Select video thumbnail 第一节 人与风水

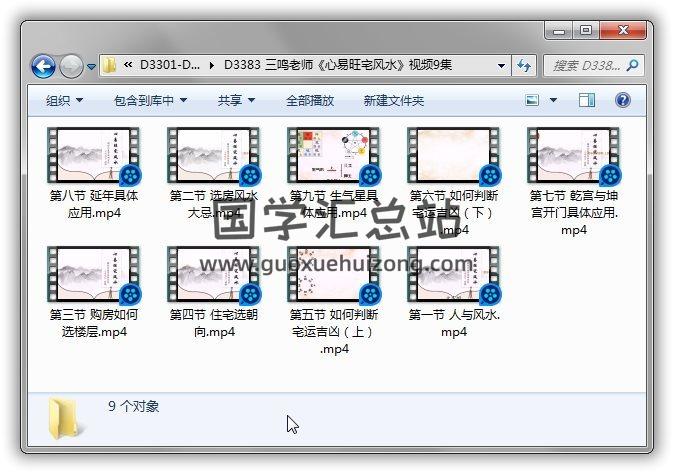[x=453, y=275]
